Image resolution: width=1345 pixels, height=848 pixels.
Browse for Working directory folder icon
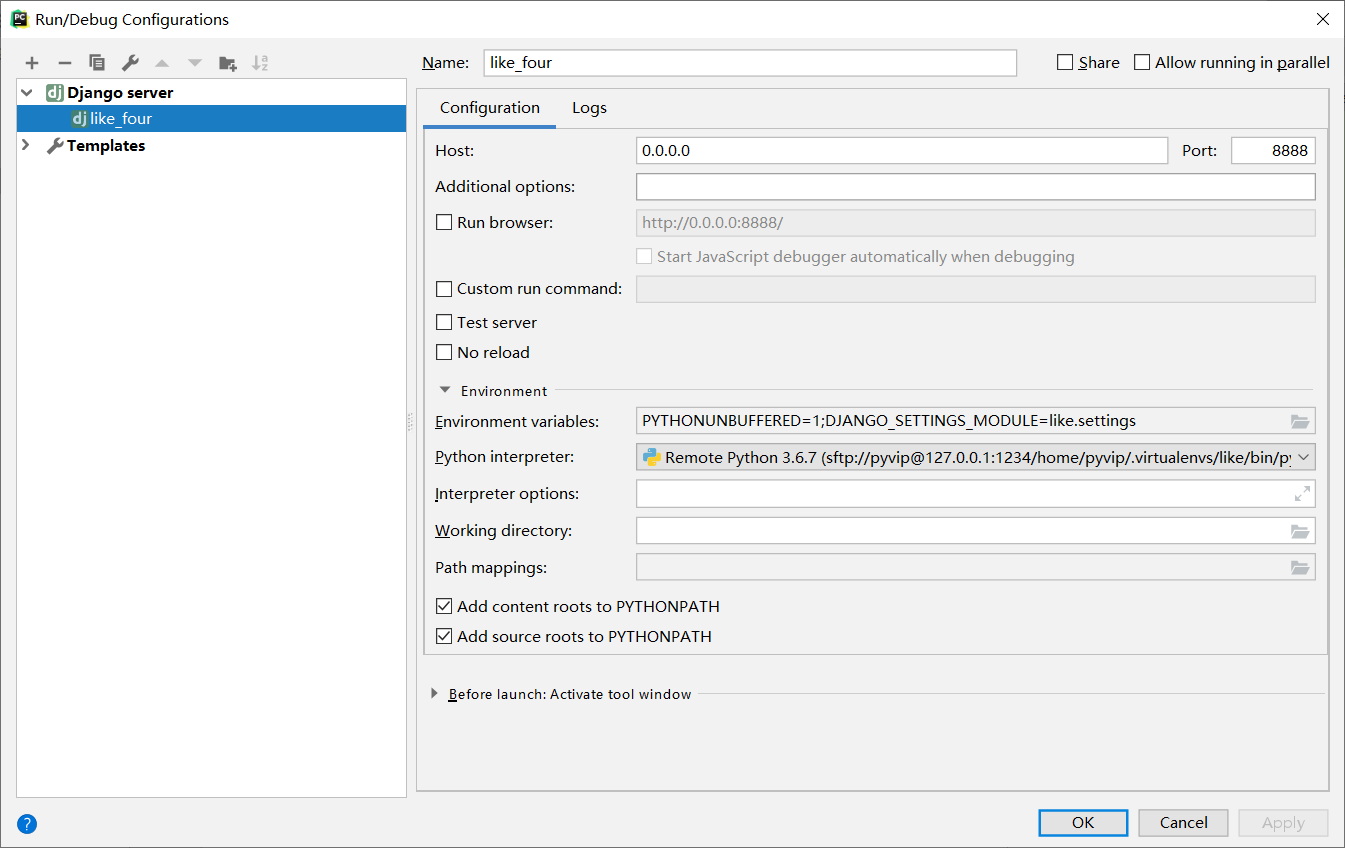1300,531
